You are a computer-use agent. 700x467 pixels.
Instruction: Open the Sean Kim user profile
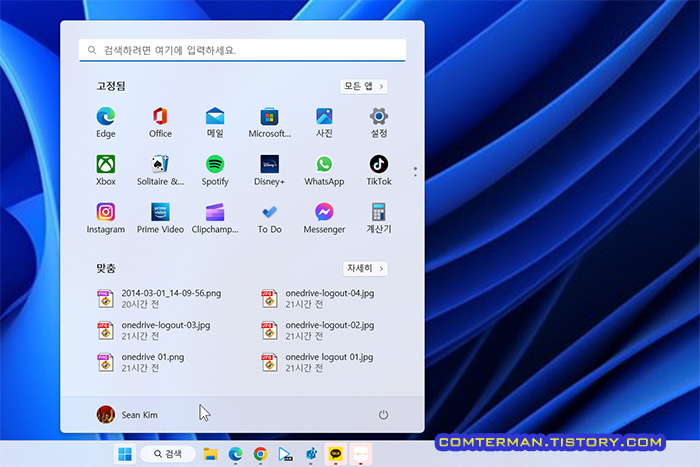[x=127, y=415]
